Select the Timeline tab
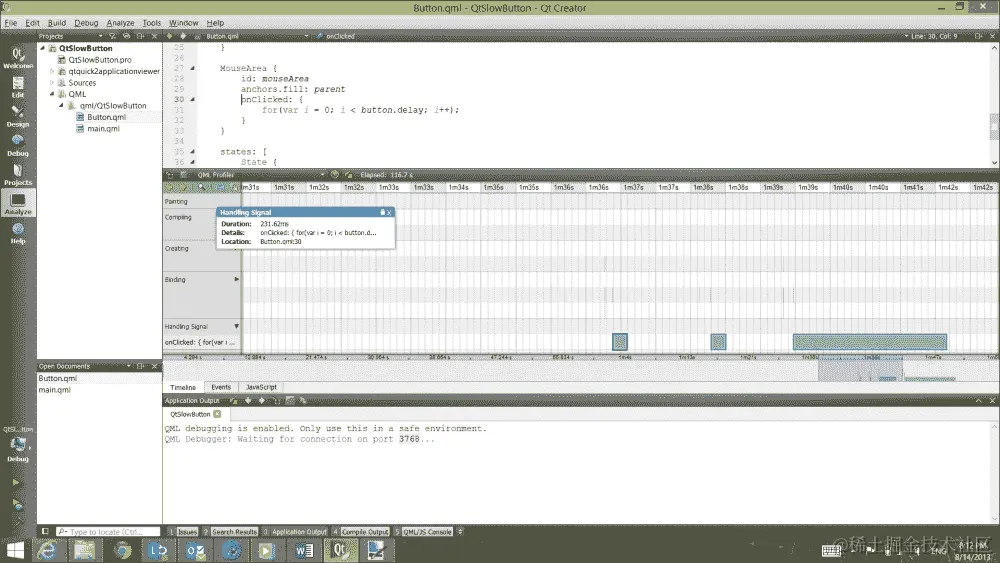 (x=183, y=387)
